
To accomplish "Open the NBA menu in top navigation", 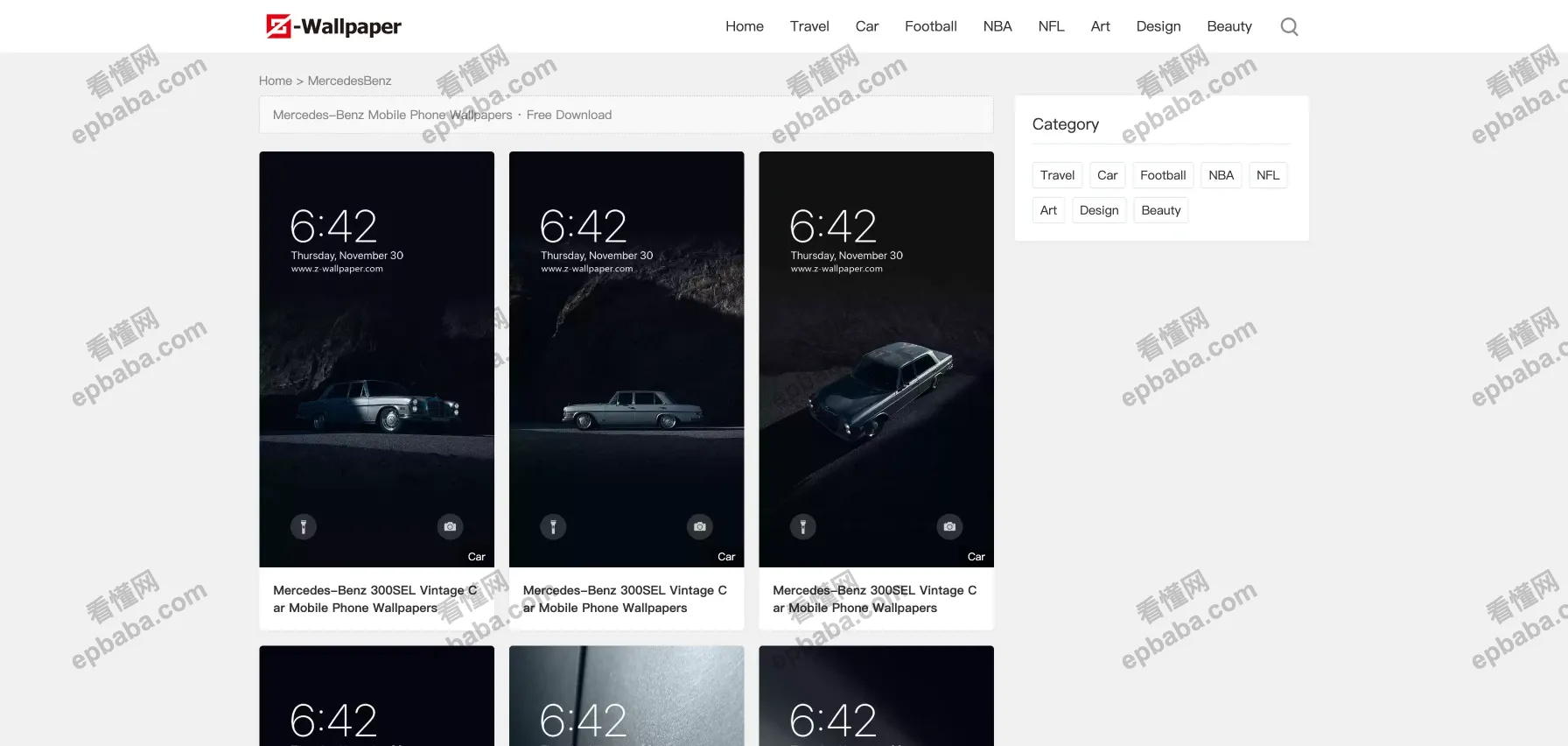I will tap(997, 26).
